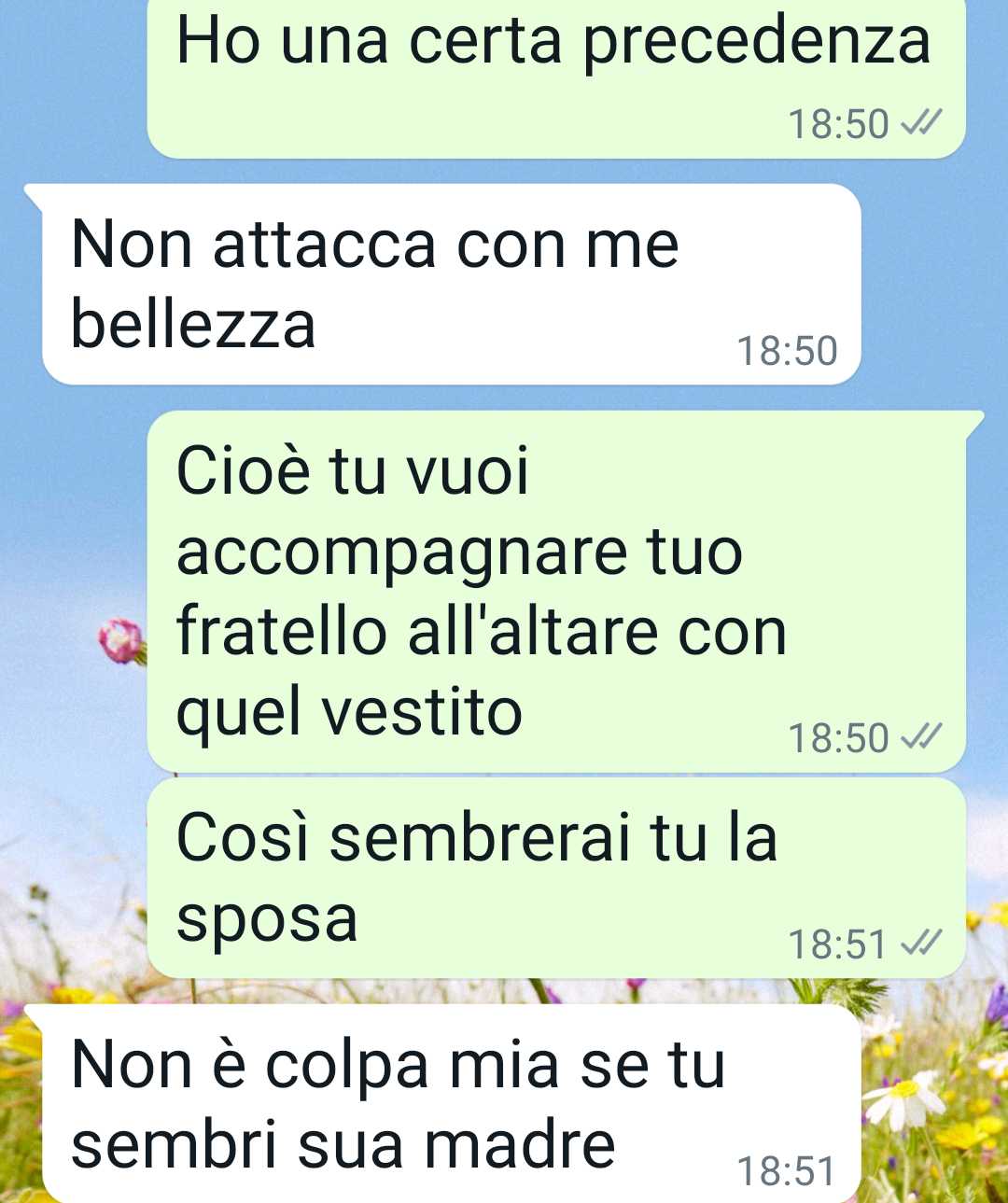1008x1203 pixels.
Task: Click the 18:50 timestamp in the "bellezza" bubble
Action: coord(787,351)
